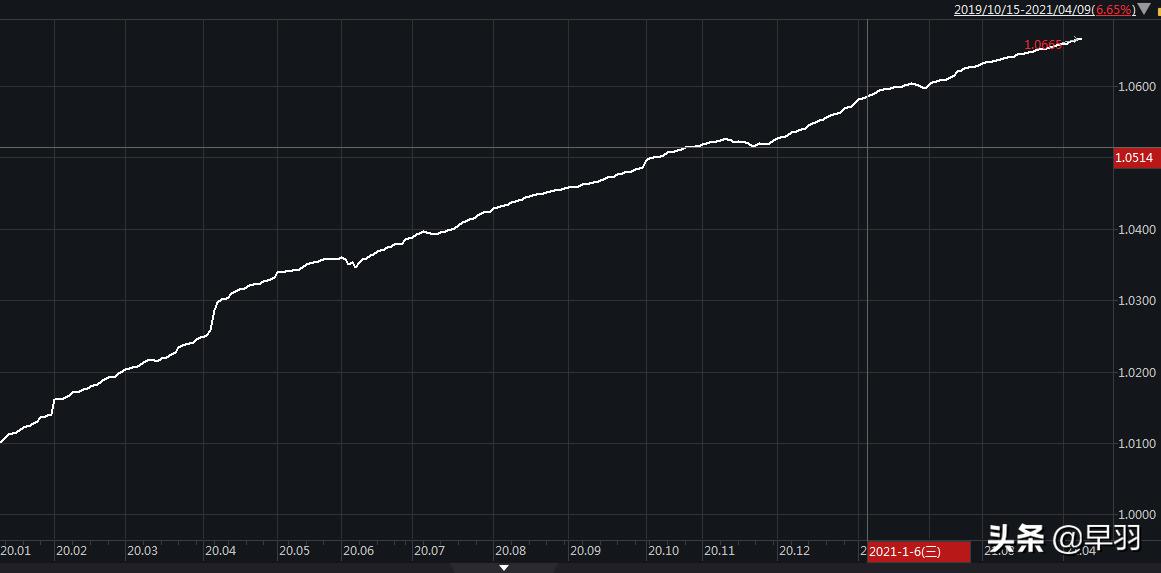This screenshot has height=573, width=1161.
Task: Select the 20.04 month label on the time axis
Action: (221, 551)
